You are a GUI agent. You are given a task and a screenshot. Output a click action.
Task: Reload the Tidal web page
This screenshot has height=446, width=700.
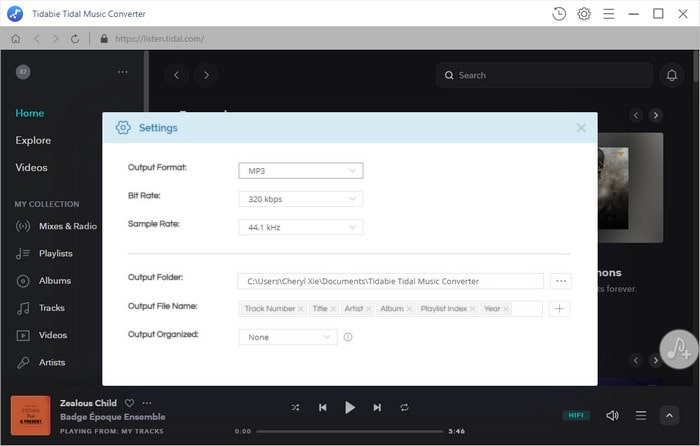75,39
